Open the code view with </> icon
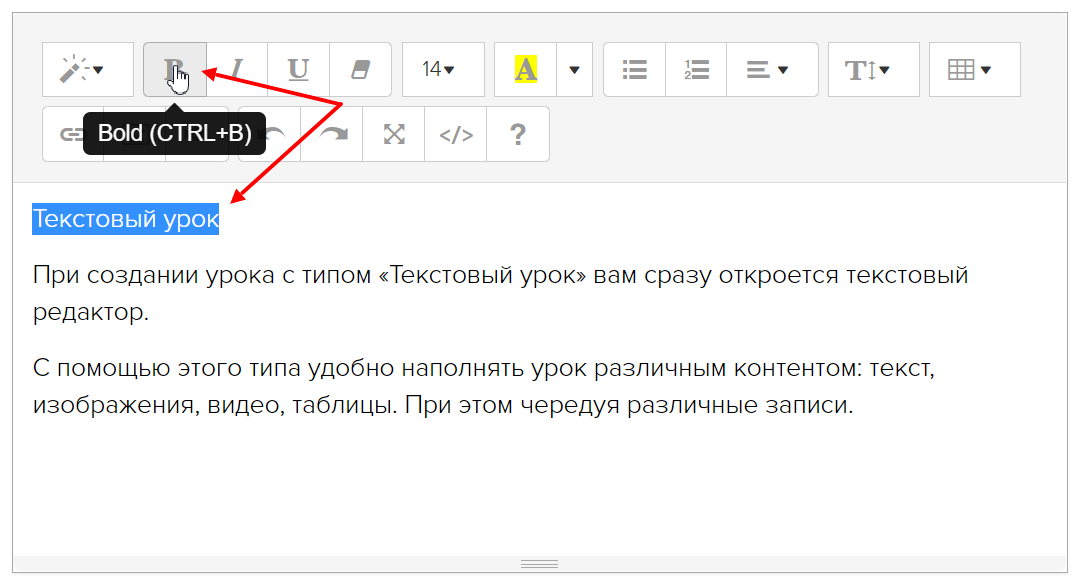 tap(456, 134)
